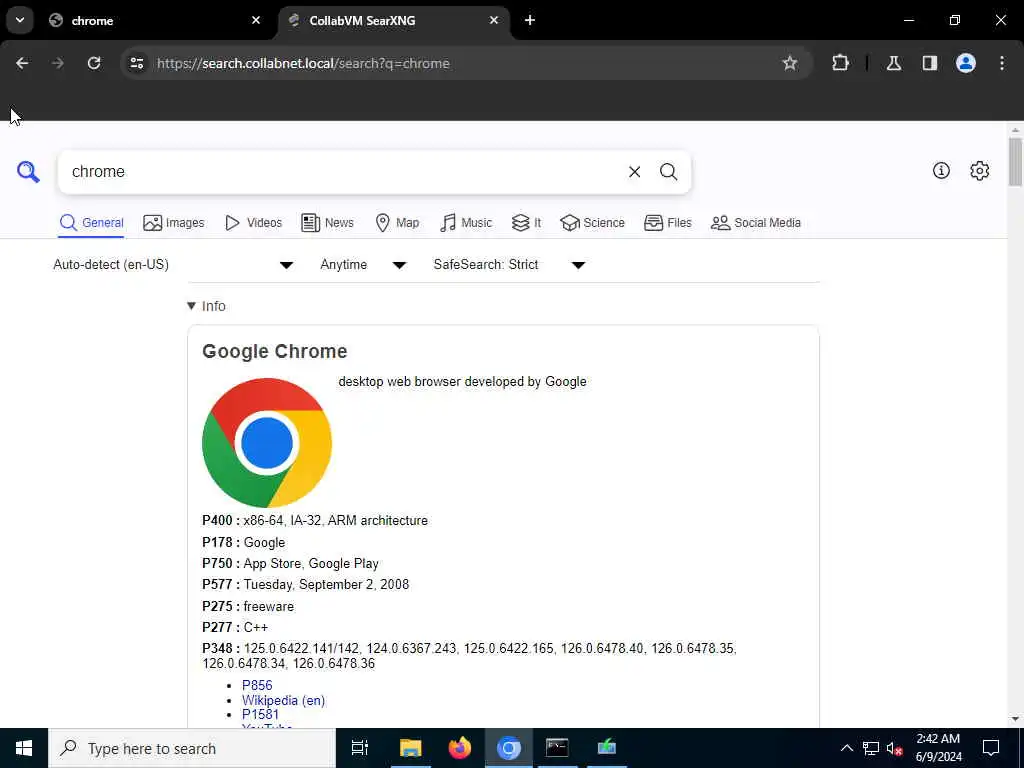Screen dimensions: 1024x768
Task: Select the Science search category
Action: click(x=592, y=223)
